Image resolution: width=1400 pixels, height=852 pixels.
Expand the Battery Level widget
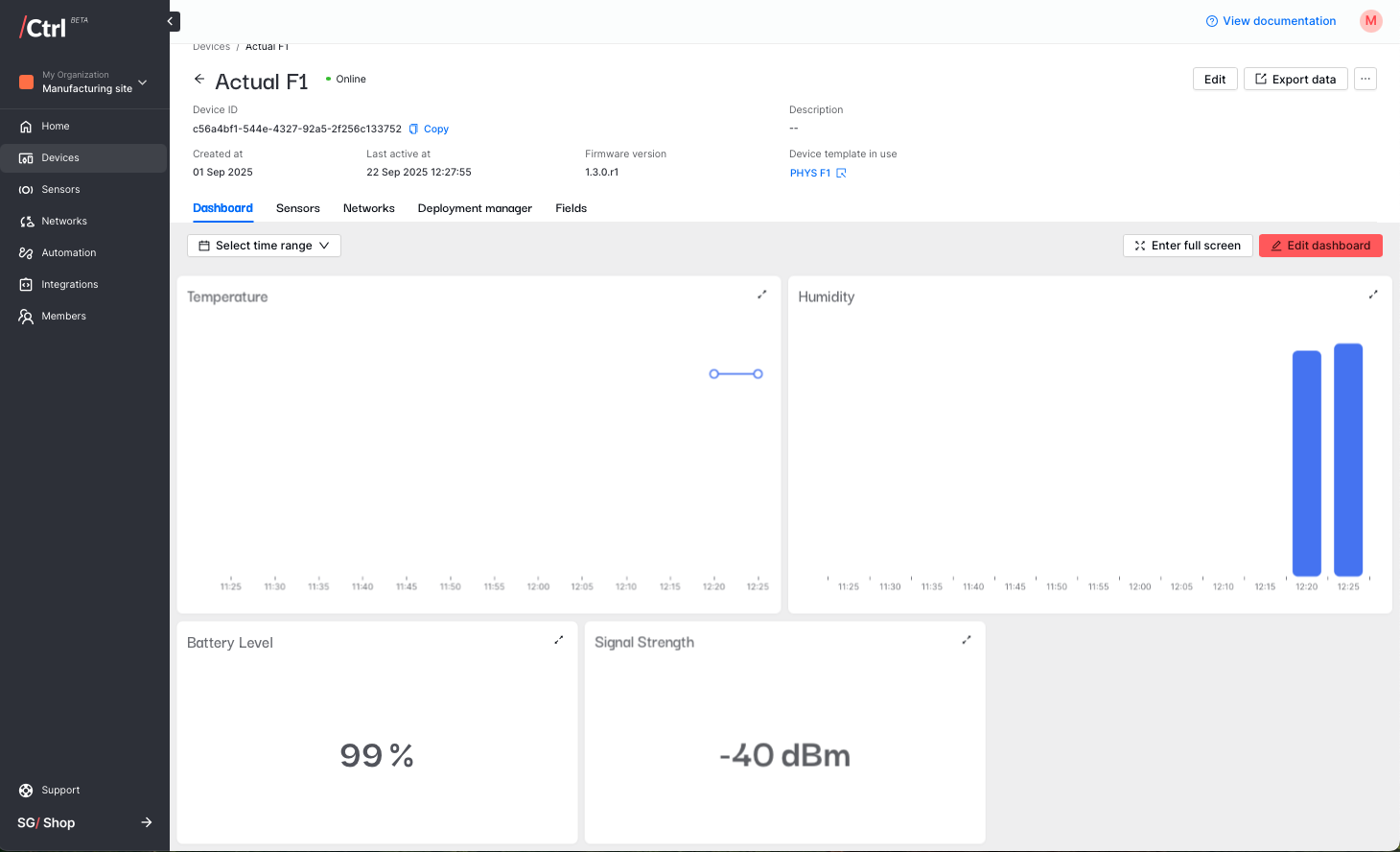[558, 641]
